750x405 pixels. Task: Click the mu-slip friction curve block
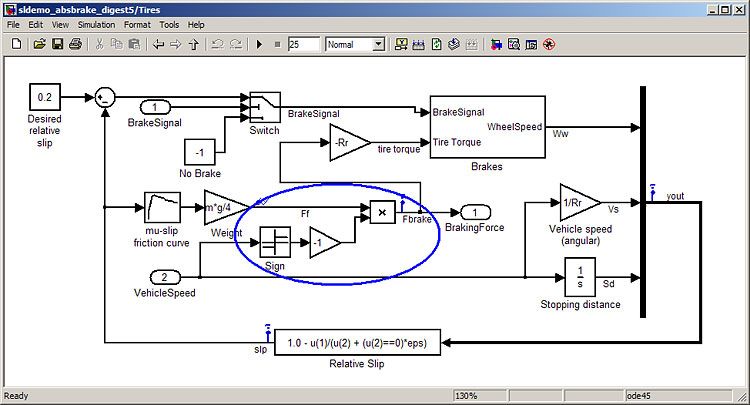click(x=161, y=208)
